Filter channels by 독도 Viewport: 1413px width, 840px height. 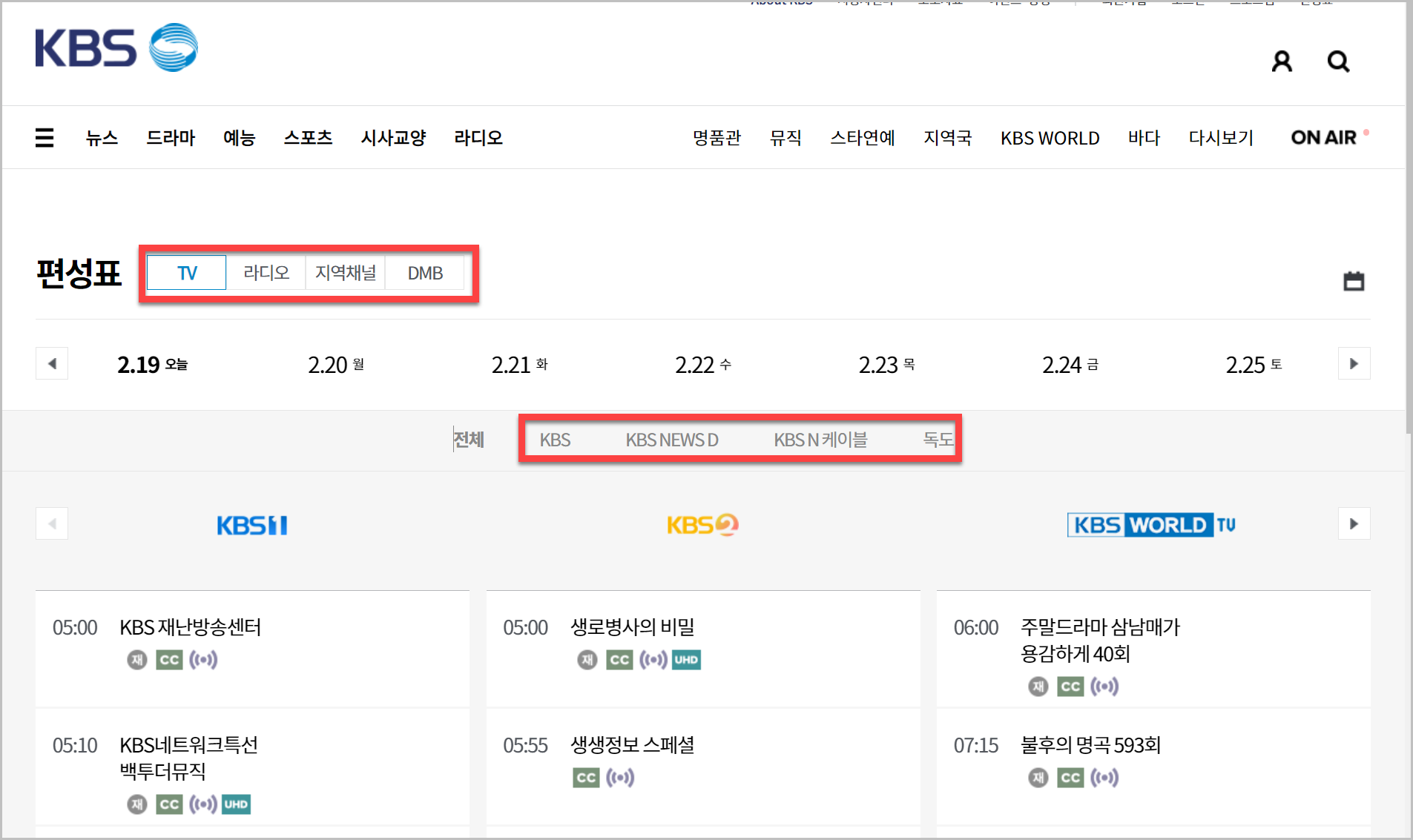(938, 440)
